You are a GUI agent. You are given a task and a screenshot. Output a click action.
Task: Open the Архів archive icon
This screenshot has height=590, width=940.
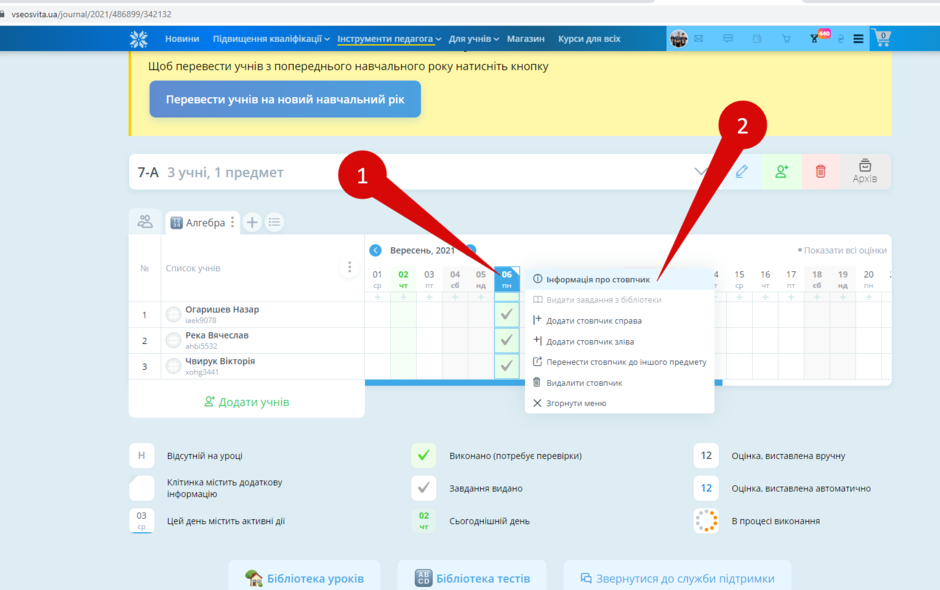[864, 171]
